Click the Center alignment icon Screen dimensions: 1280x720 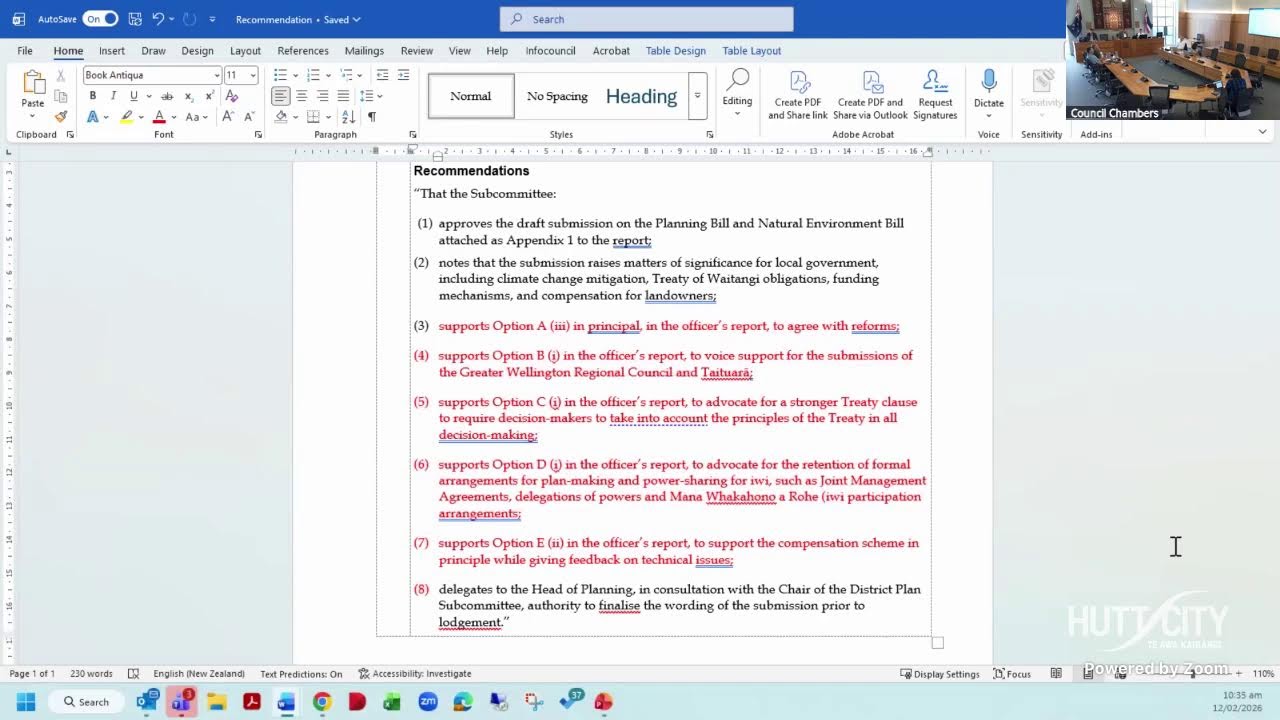[x=301, y=96]
